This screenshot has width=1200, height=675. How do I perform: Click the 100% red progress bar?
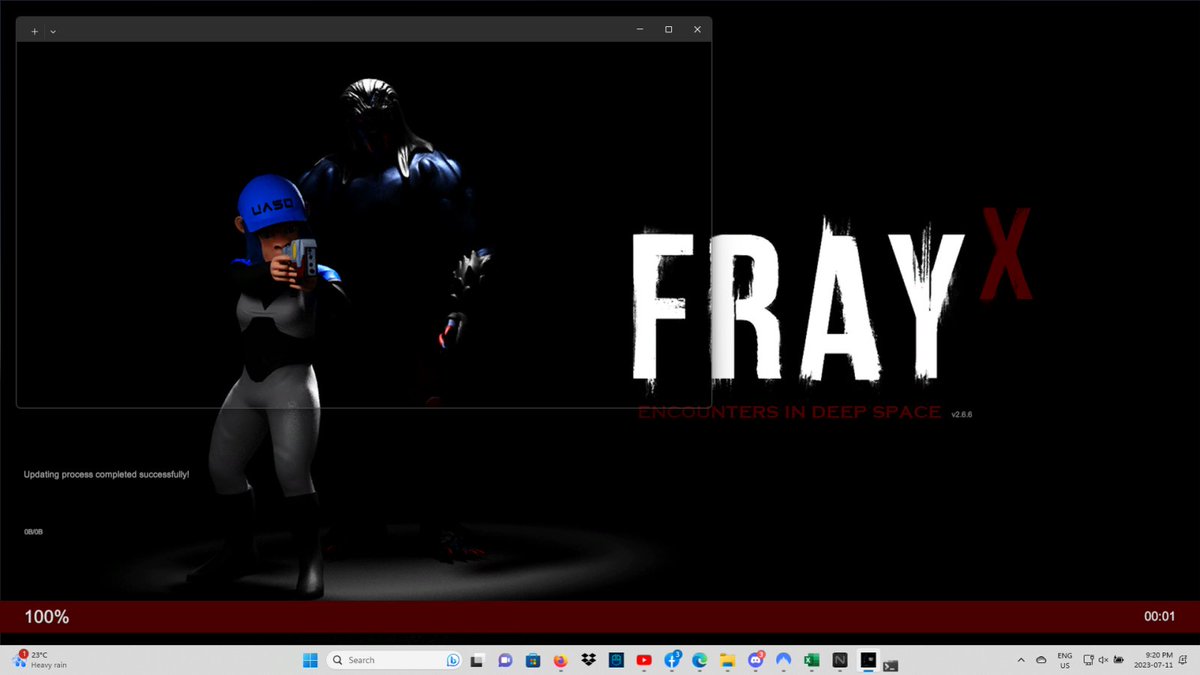[x=600, y=617]
